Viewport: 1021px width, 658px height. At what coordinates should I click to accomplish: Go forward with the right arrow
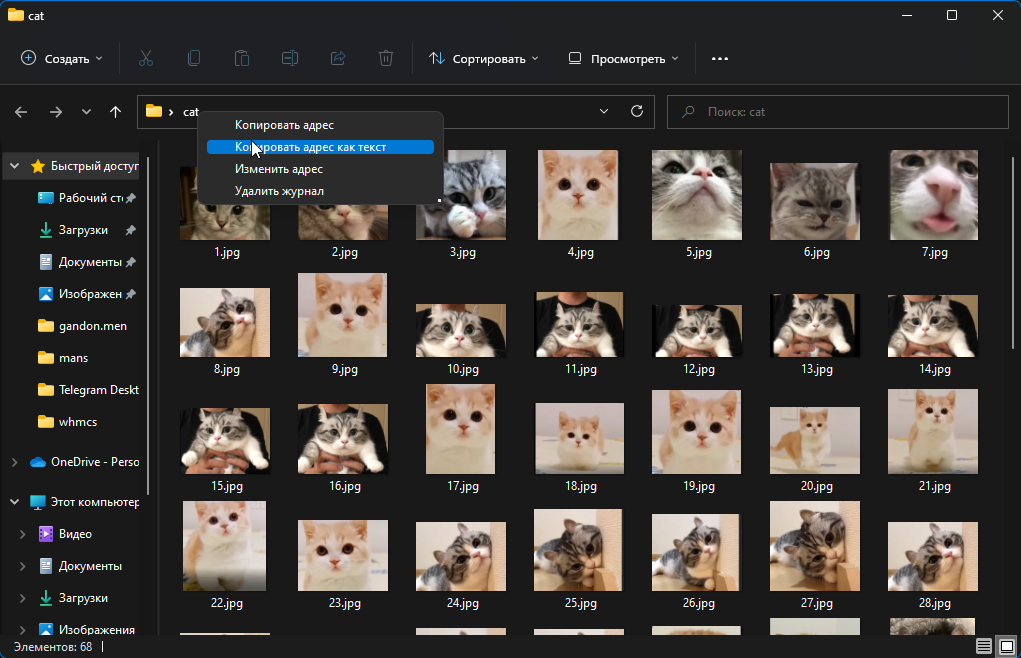[x=56, y=112]
